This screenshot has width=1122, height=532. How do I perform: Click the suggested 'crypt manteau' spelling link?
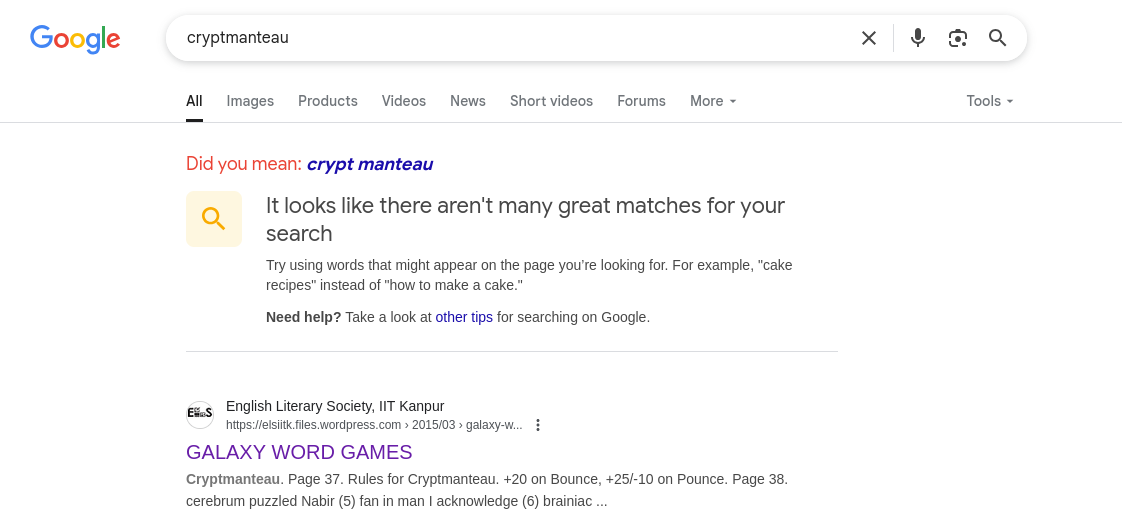click(370, 164)
